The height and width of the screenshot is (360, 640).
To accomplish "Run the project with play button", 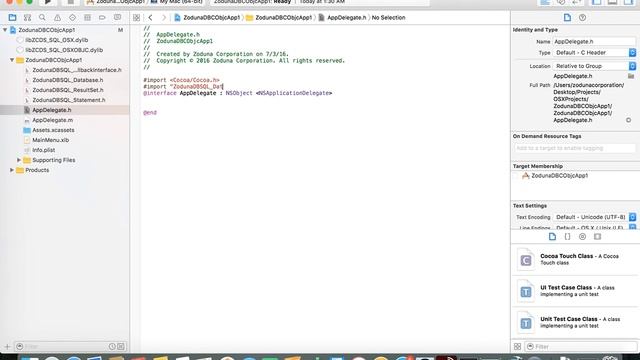I will tap(47, 2).
